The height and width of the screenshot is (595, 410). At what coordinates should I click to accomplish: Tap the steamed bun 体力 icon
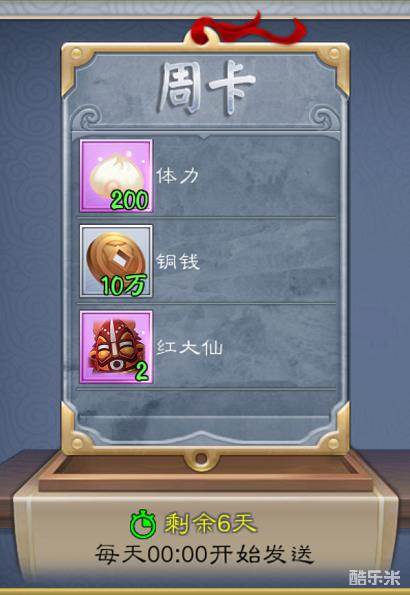point(116,176)
